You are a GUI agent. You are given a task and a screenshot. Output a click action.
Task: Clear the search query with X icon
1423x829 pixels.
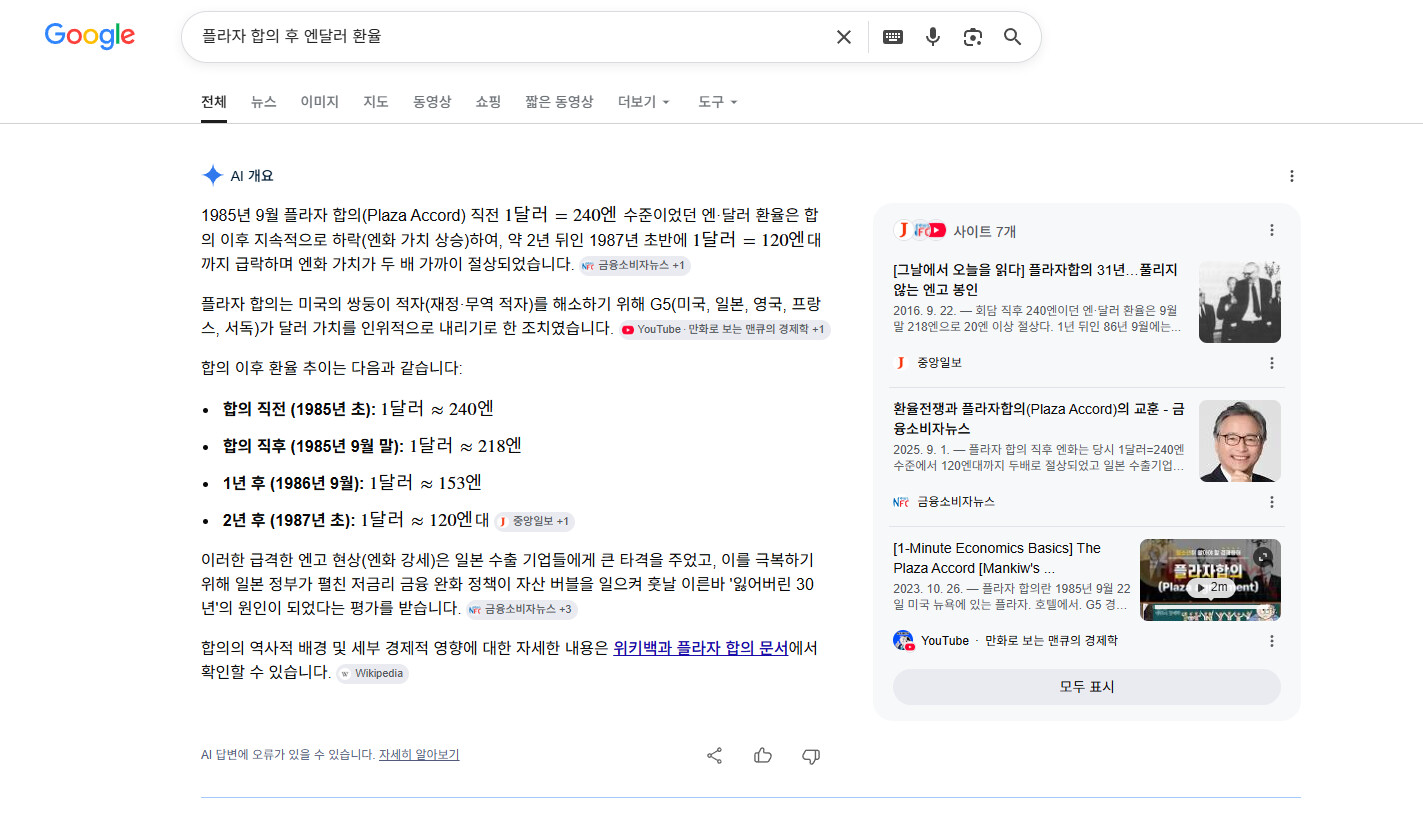(844, 37)
